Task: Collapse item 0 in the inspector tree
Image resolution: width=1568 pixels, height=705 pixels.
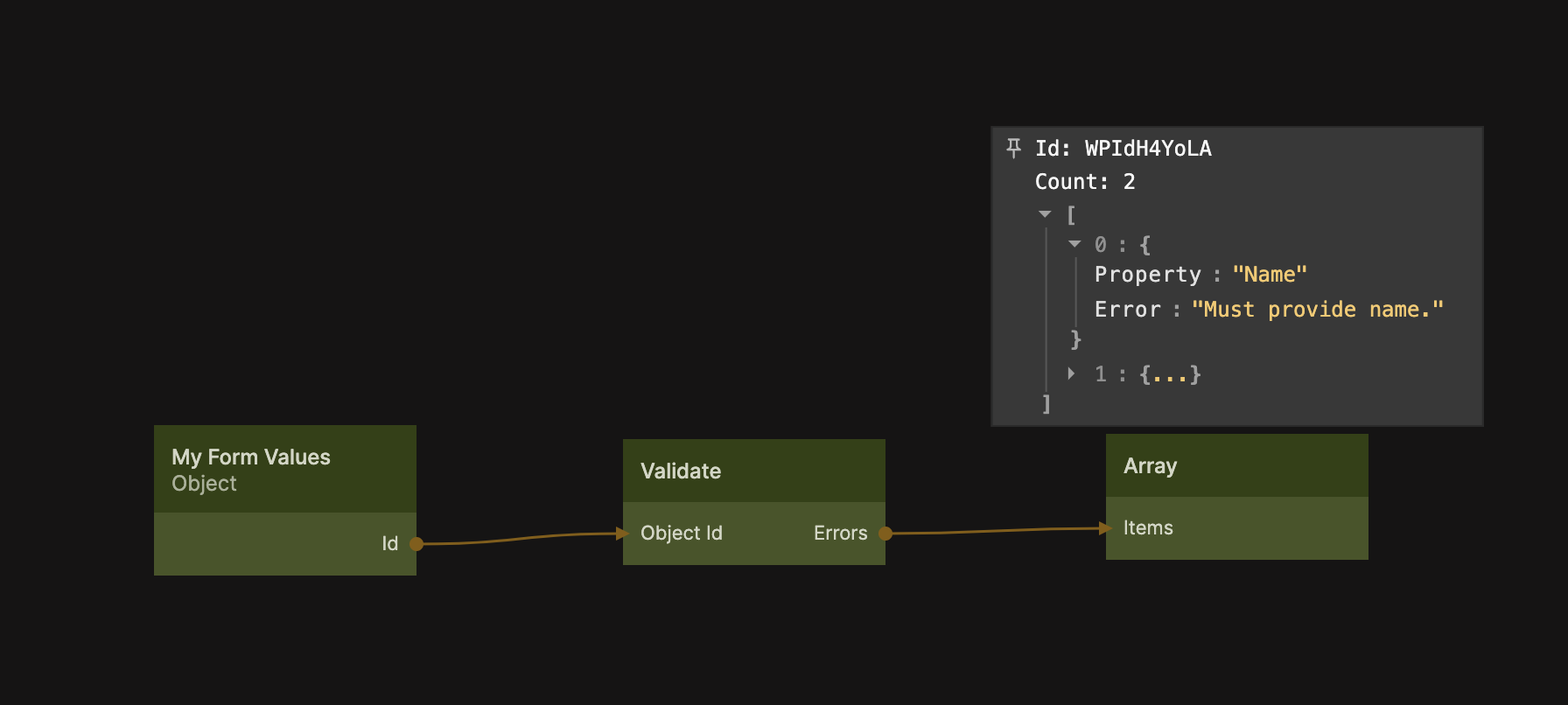Action: 1074,245
